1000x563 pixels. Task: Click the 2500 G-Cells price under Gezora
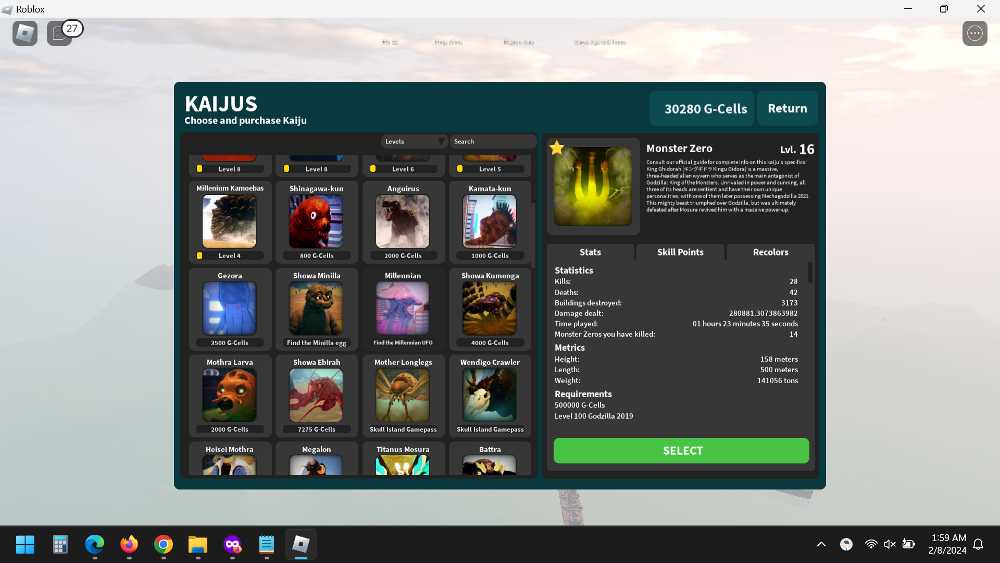230,343
